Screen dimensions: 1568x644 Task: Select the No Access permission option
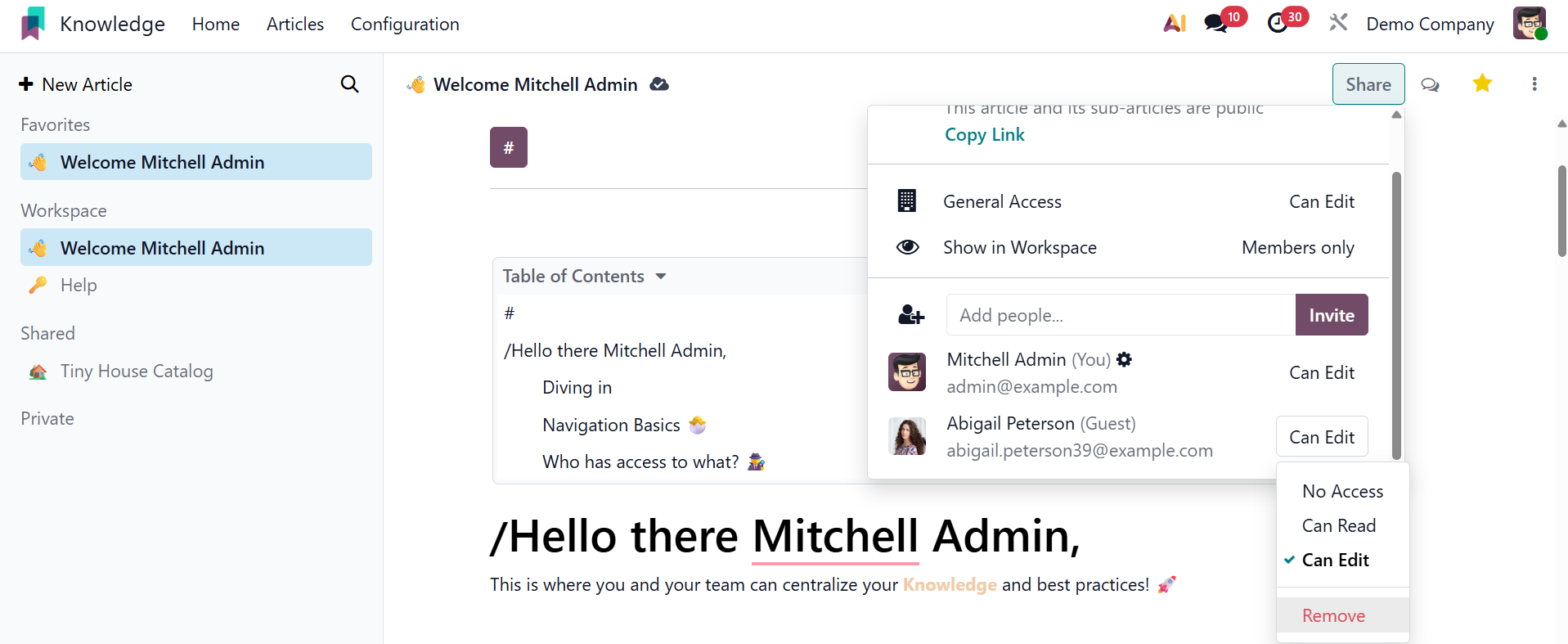click(1342, 491)
